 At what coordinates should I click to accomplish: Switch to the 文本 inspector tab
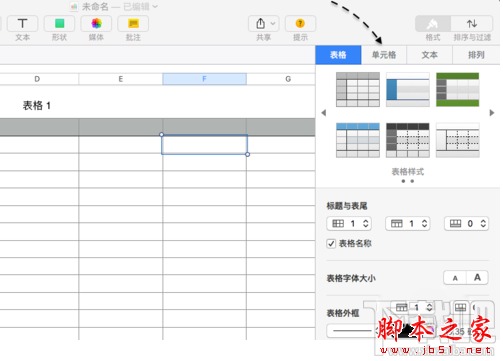click(x=430, y=55)
